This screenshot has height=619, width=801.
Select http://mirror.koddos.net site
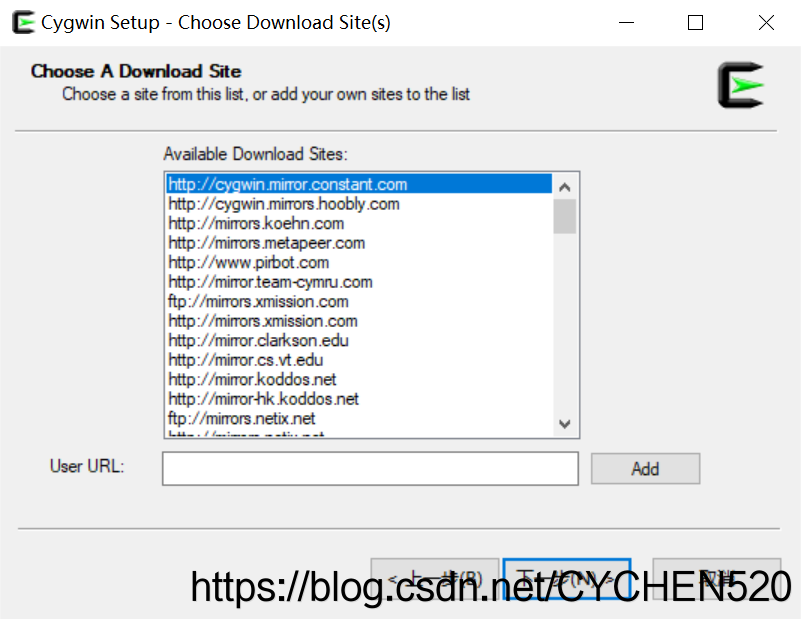coord(359,379)
